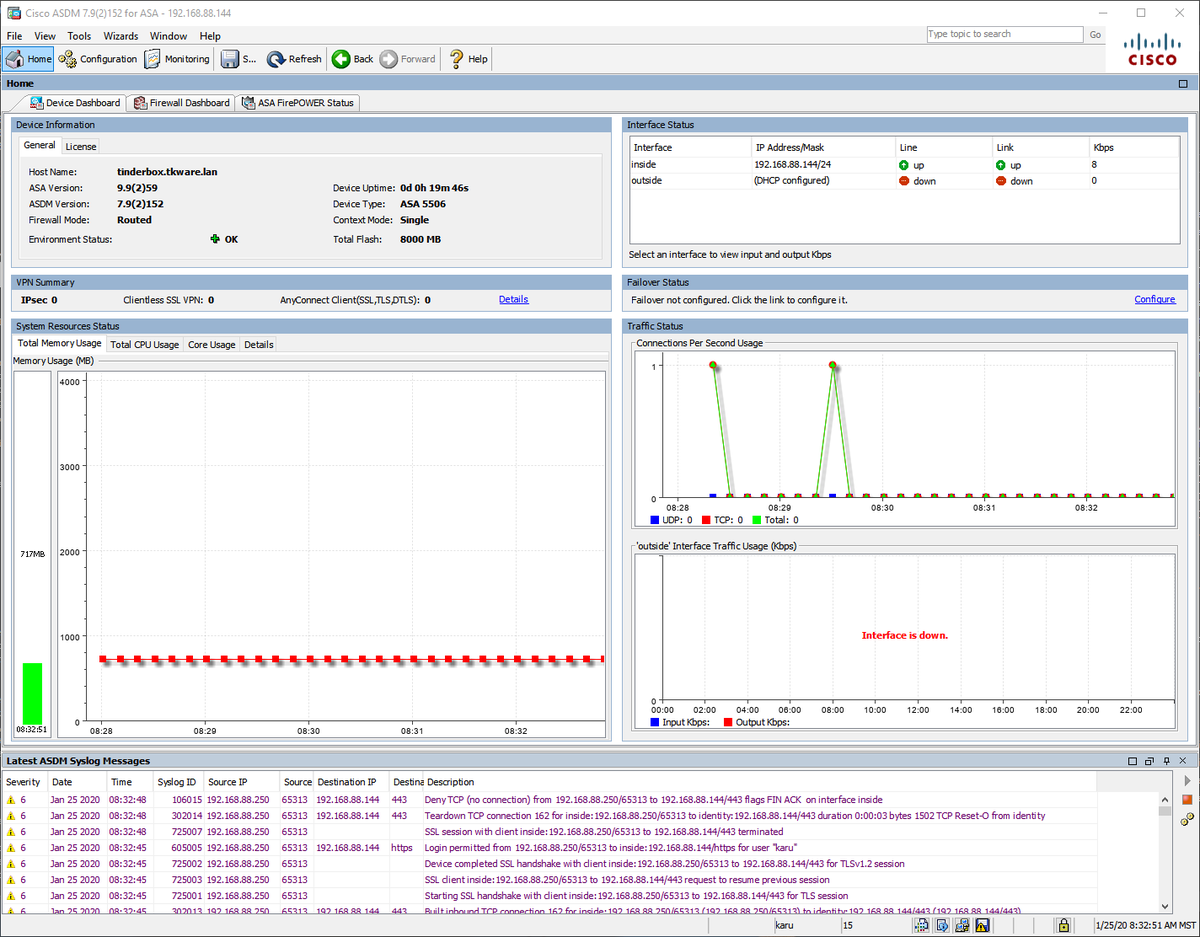The image size is (1200, 937).
Task: Click red down icon in outside Link column
Action: pos(1000,181)
